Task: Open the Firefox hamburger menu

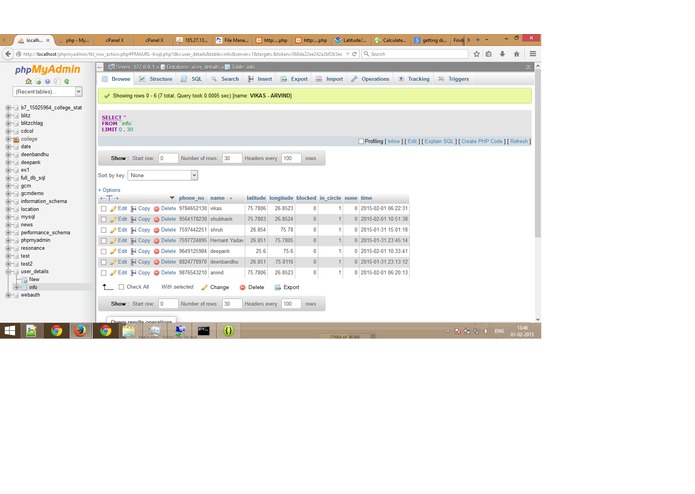Action: (x=533, y=54)
